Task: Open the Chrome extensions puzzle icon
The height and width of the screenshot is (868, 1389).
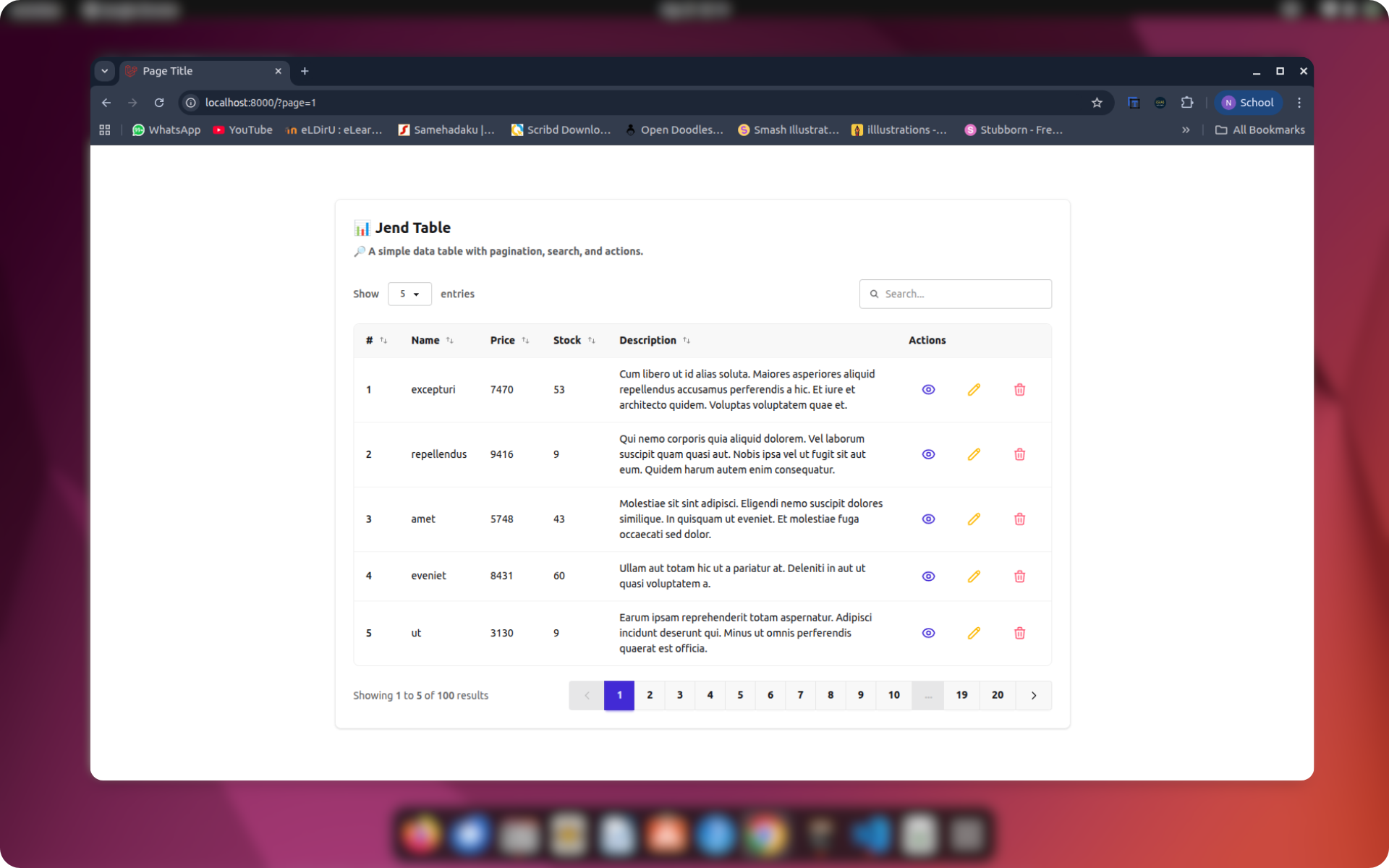Action: coord(1187,103)
